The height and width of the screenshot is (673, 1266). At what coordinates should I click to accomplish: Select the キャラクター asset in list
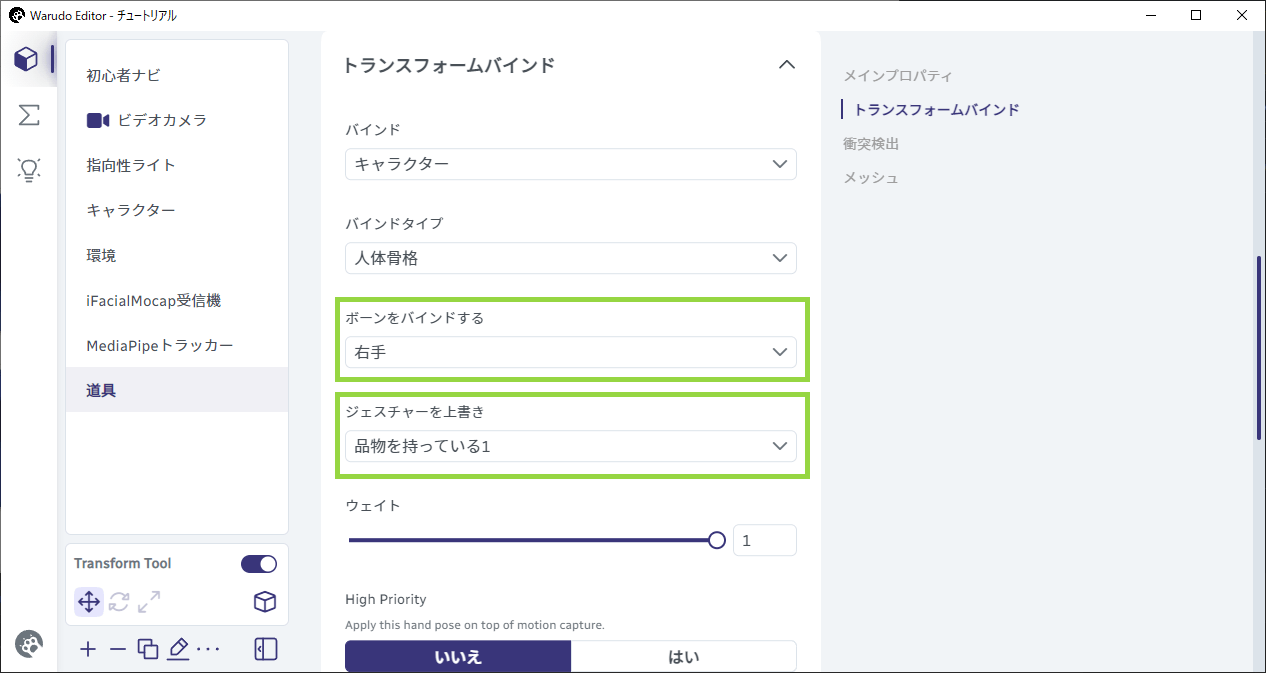tap(177, 210)
